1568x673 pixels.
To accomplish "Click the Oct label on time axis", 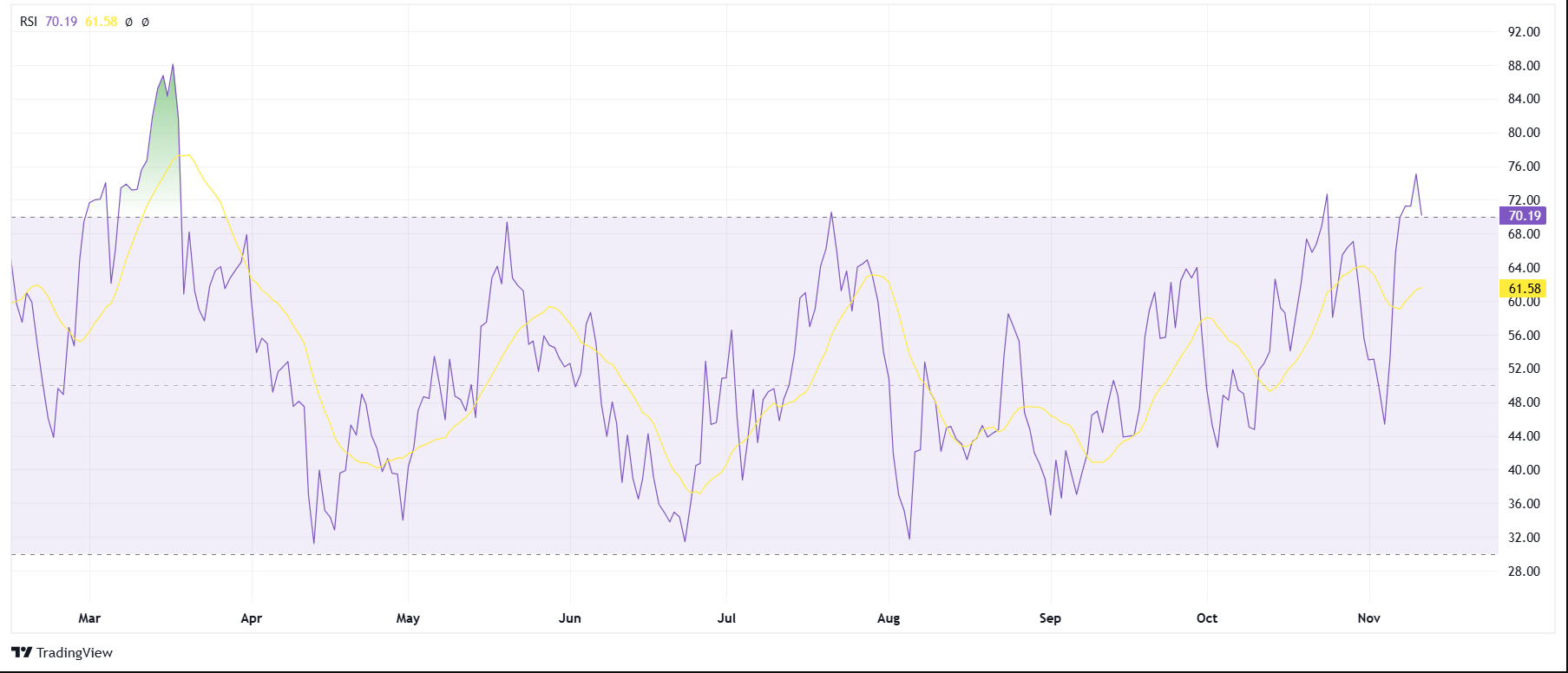I will click(1207, 618).
